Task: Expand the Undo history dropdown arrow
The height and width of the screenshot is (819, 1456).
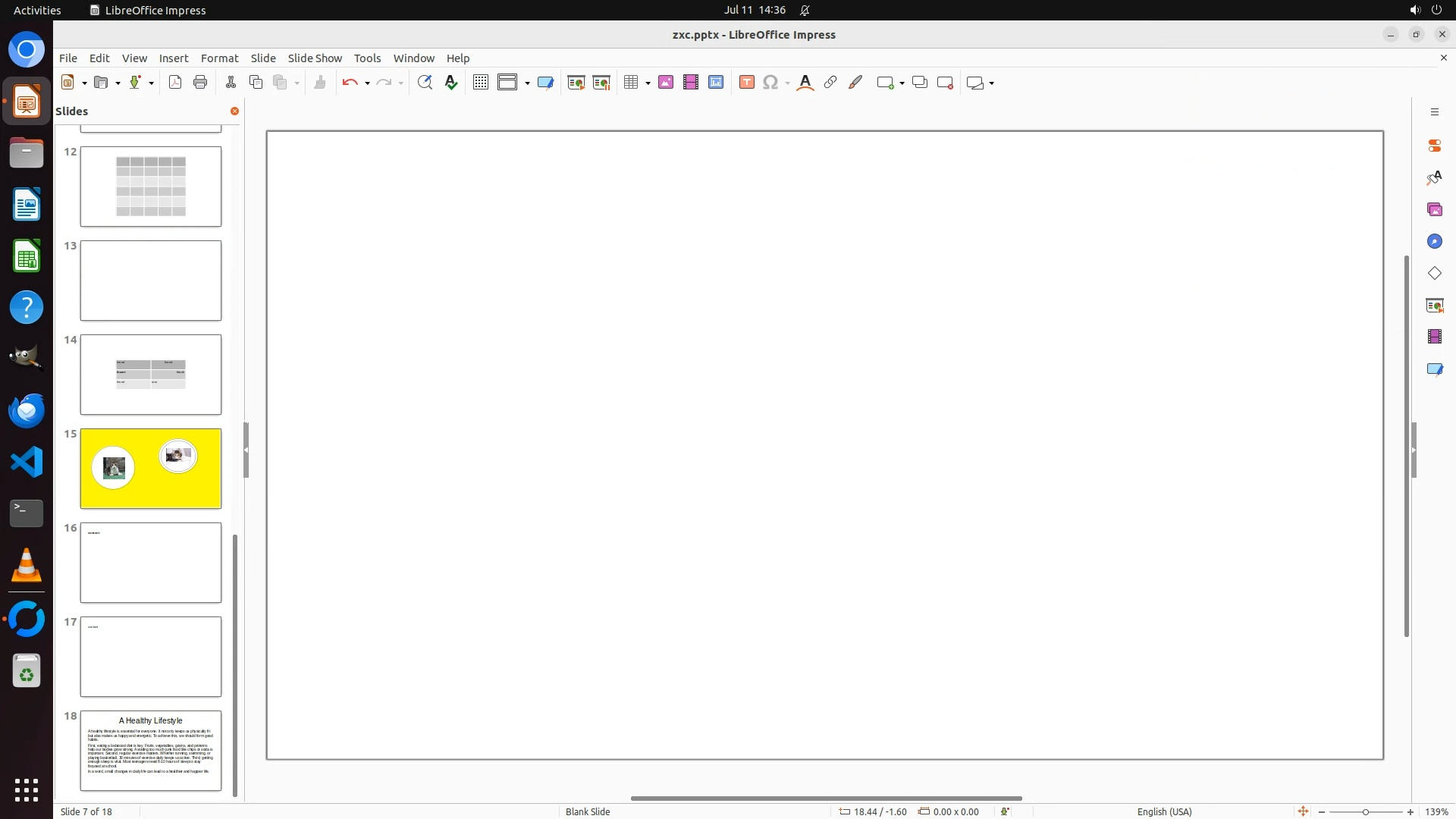Action: pos(367,83)
